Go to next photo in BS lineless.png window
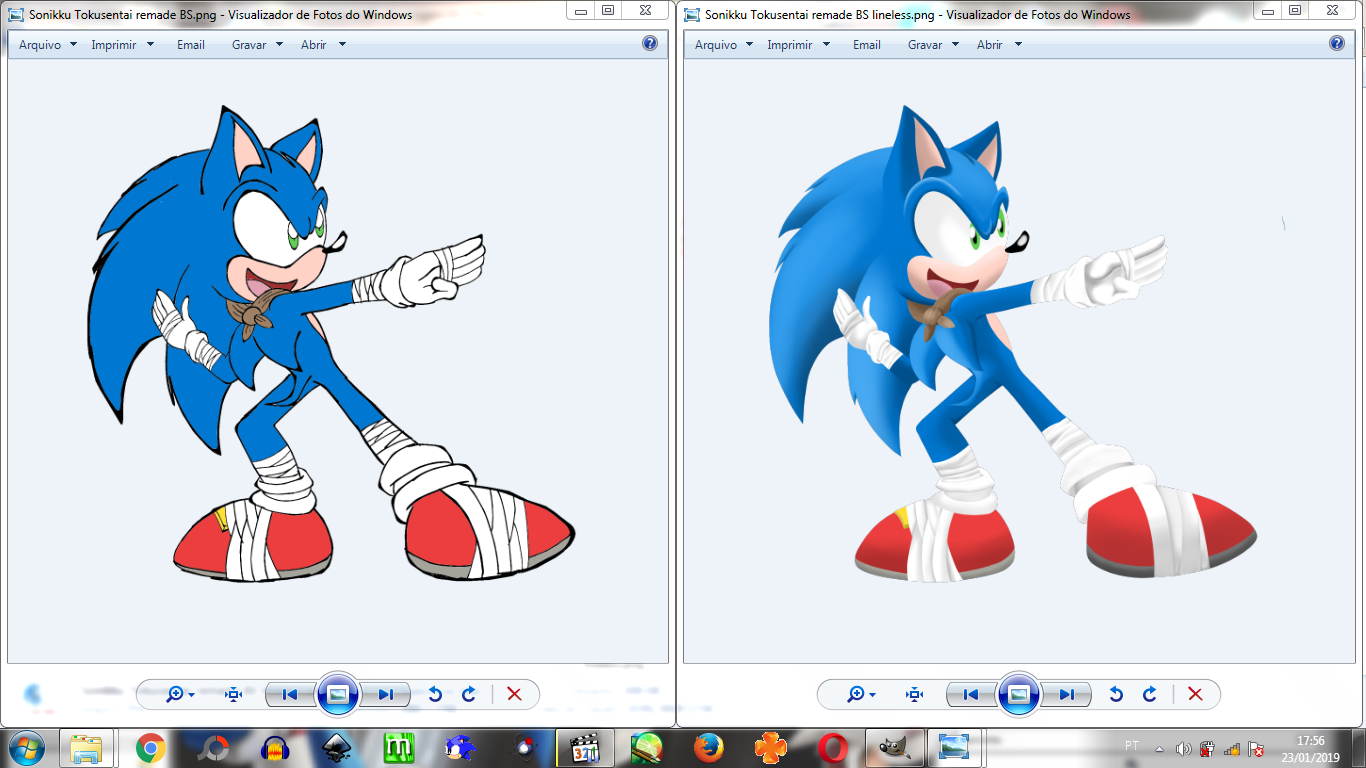 1067,694
